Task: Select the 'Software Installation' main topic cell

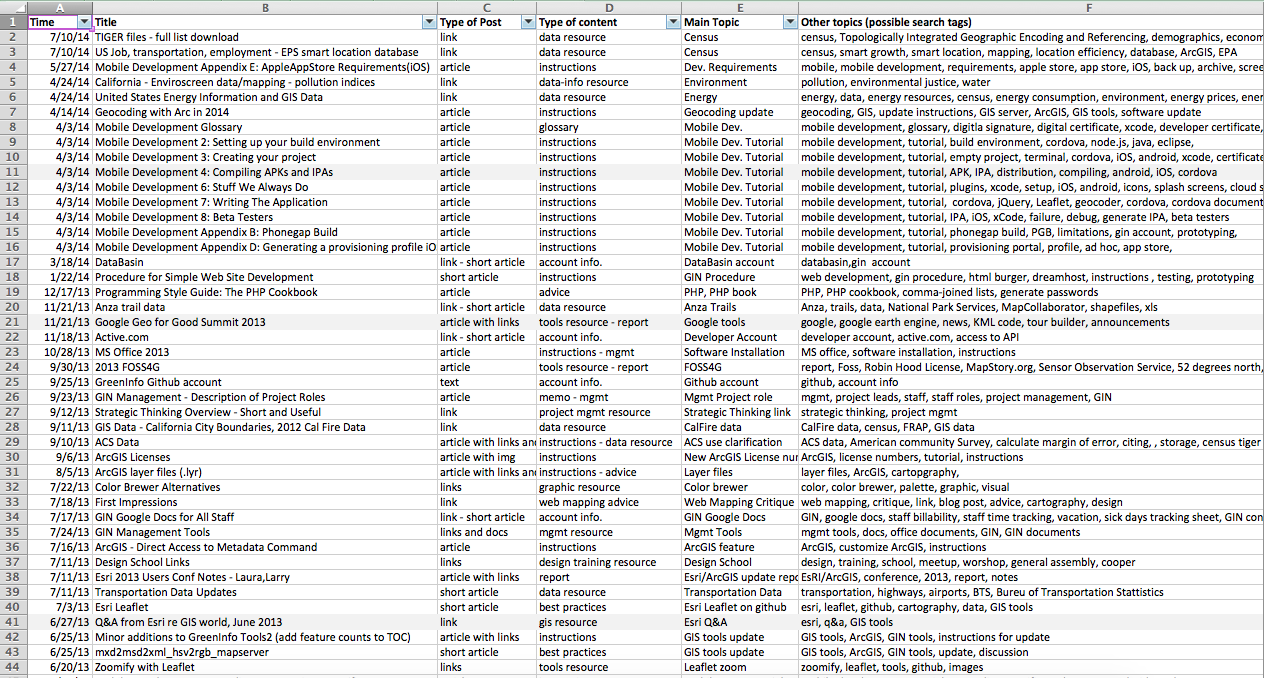Action: tap(740, 352)
